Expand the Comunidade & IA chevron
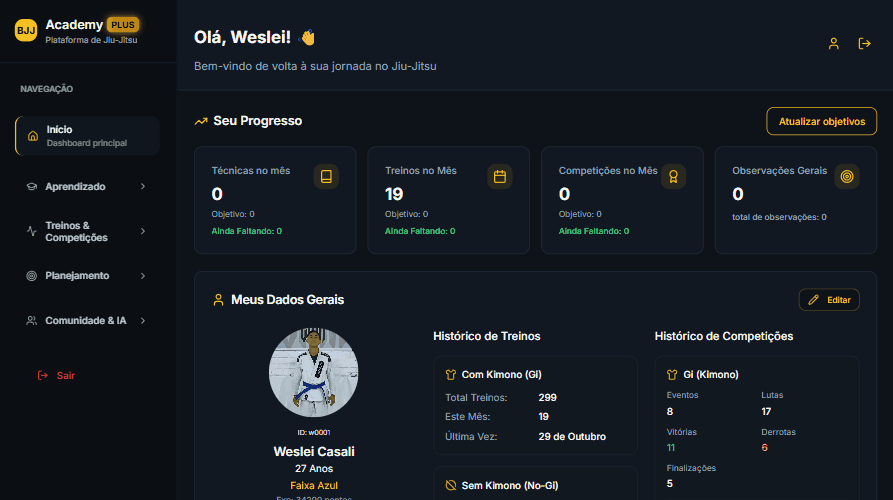 143,321
